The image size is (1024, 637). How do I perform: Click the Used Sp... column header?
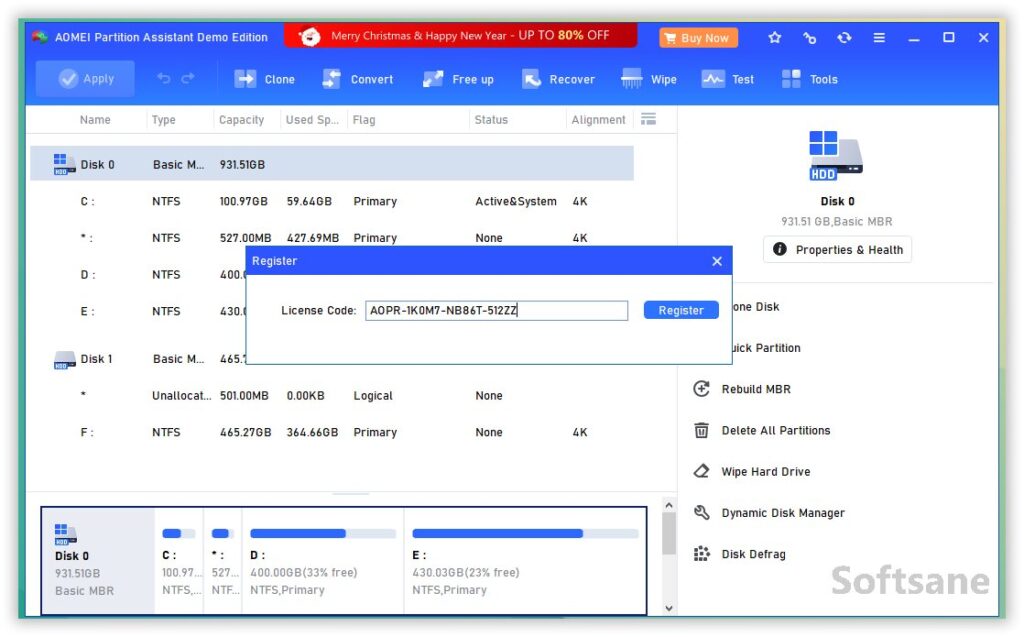pyautogui.click(x=312, y=120)
